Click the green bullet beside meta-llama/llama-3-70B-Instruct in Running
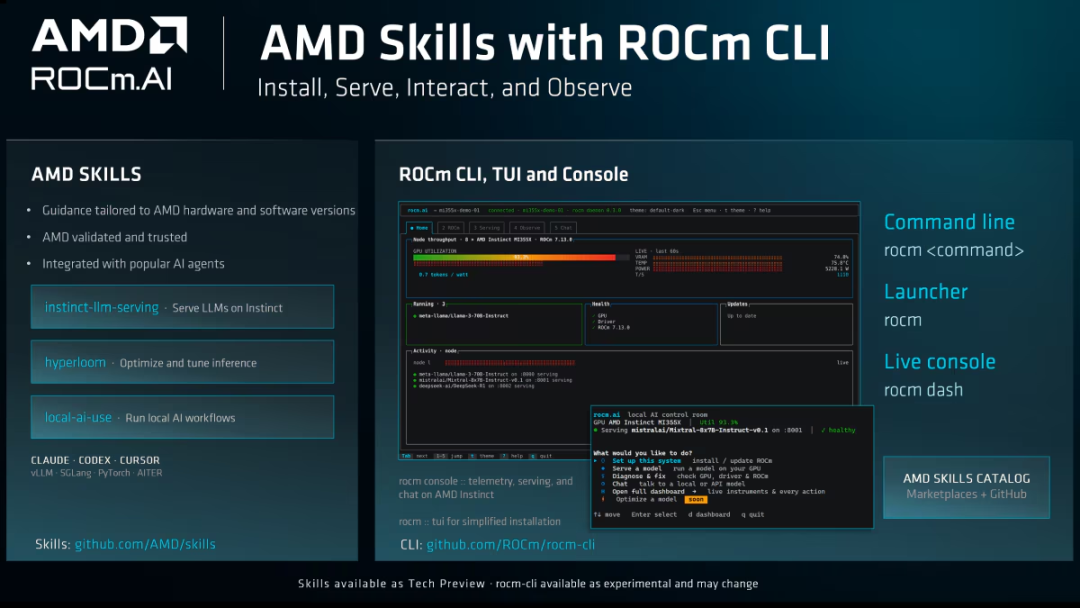This screenshot has width=1080, height=608. coord(415,316)
